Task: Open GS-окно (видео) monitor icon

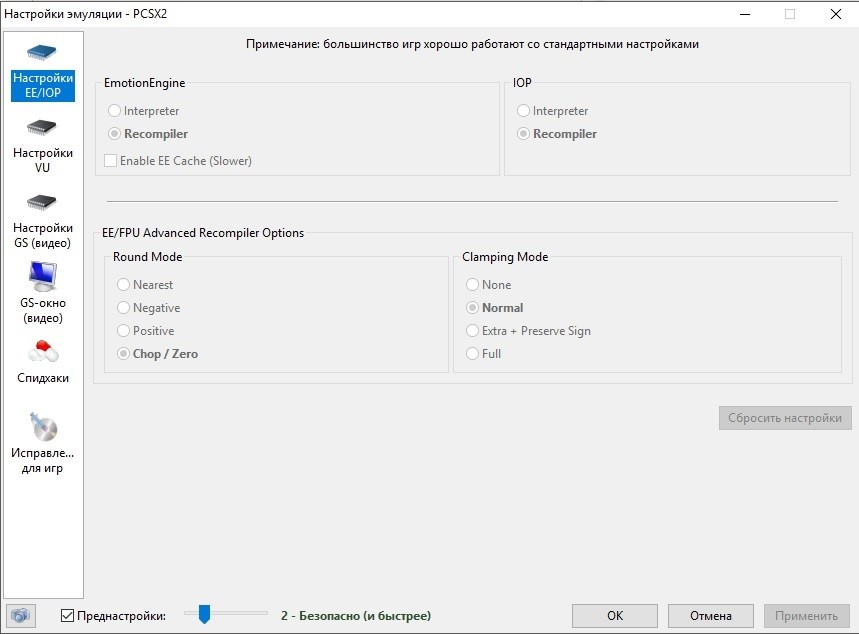Action: 42,275
